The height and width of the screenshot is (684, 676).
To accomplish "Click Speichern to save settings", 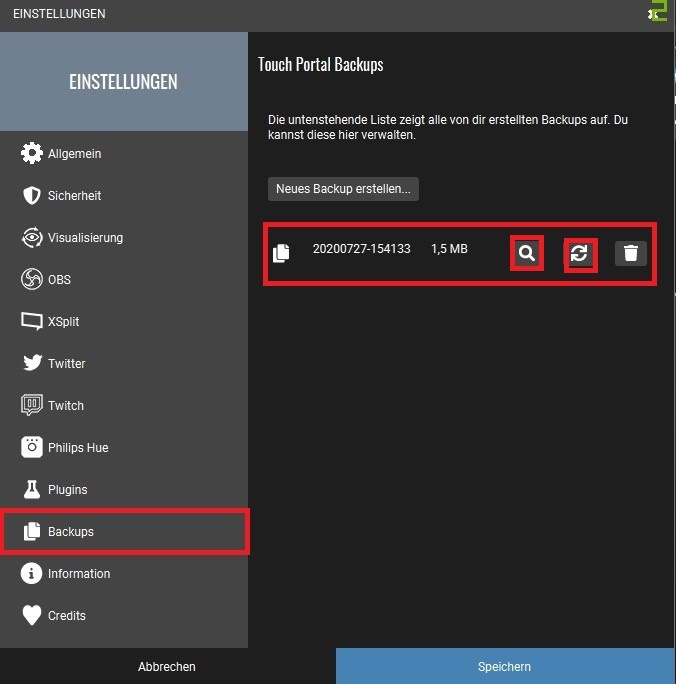I will (505, 666).
